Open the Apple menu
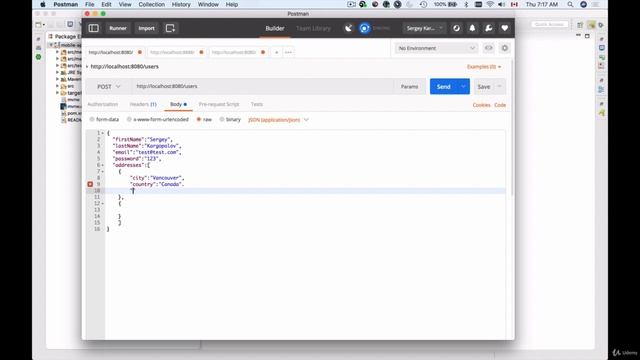The width and height of the screenshot is (640, 360). (x=43, y=4)
